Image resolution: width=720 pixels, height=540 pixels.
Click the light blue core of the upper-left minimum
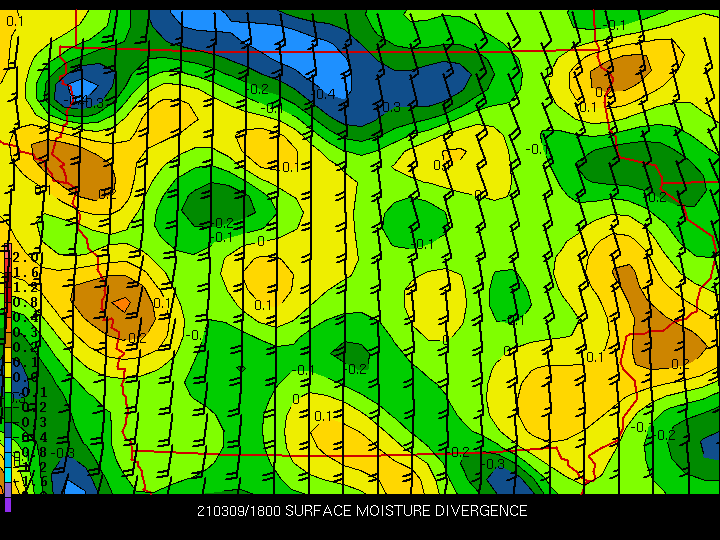click(83, 87)
